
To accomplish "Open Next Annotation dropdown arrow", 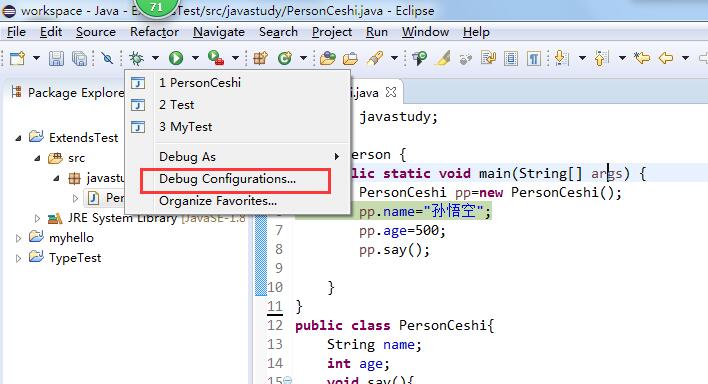I will (x=582, y=58).
